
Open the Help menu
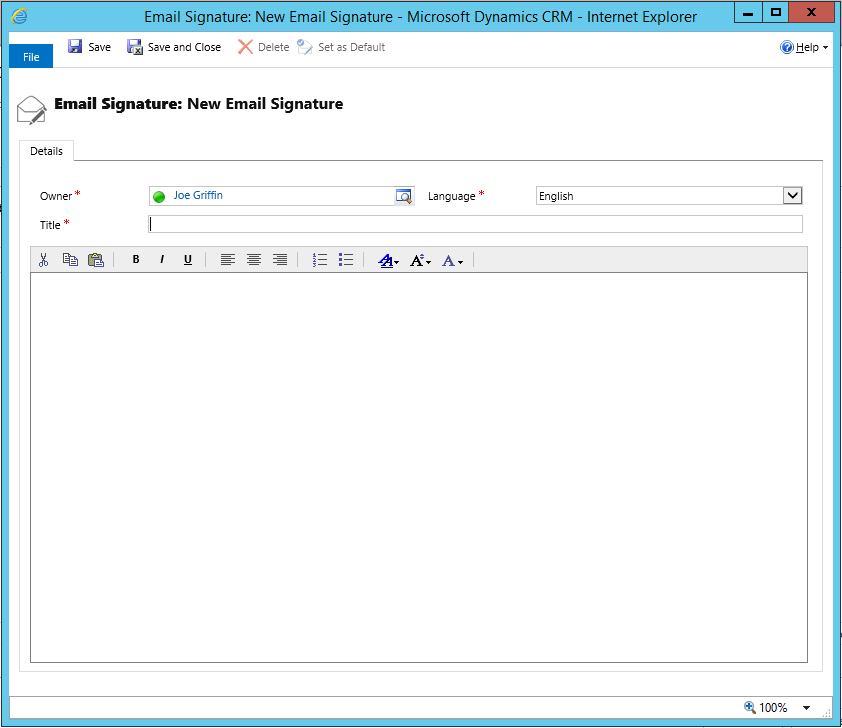[x=804, y=47]
